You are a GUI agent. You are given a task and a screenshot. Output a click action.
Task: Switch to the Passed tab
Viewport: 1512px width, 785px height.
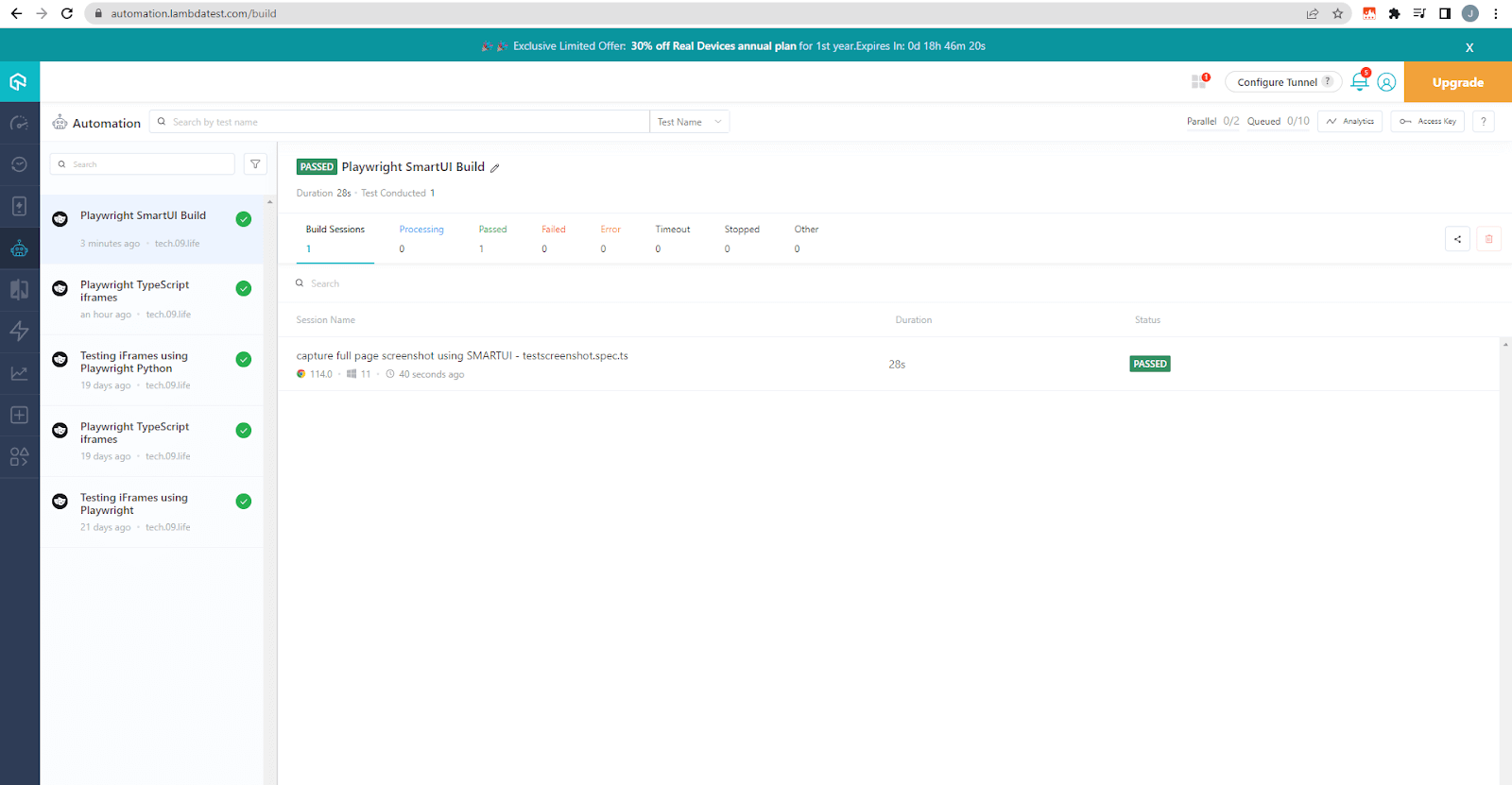tap(492, 230)
